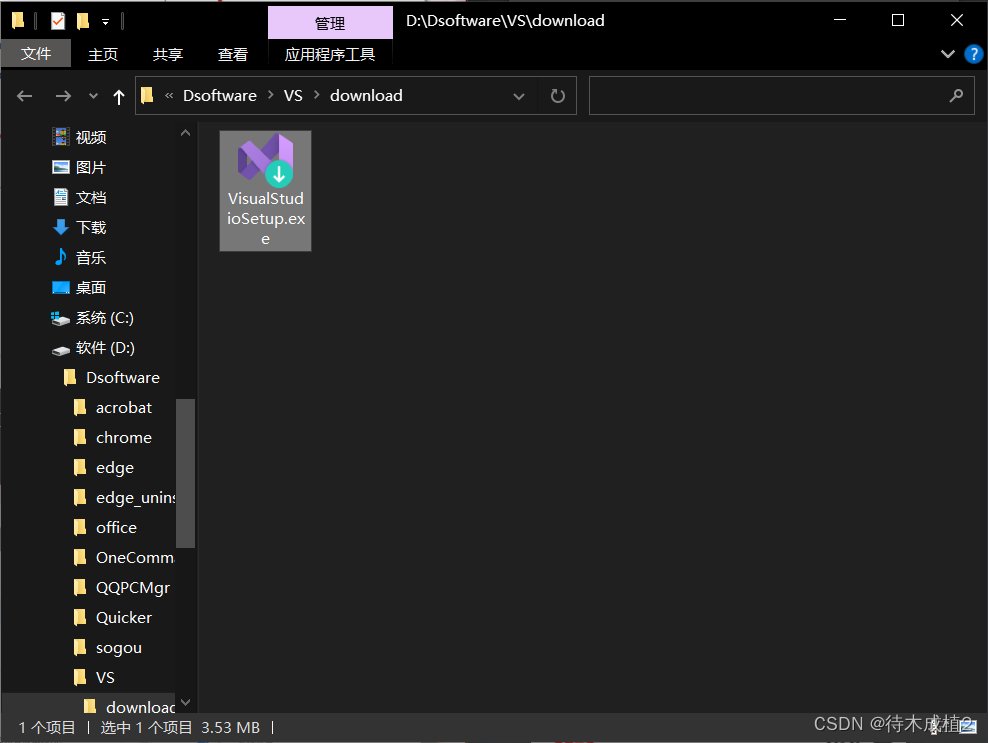The height and width of the screenshot is (743, 988).
Task: Click the VS breadcrumb in address bar
Action: click(x=293, y=96)
